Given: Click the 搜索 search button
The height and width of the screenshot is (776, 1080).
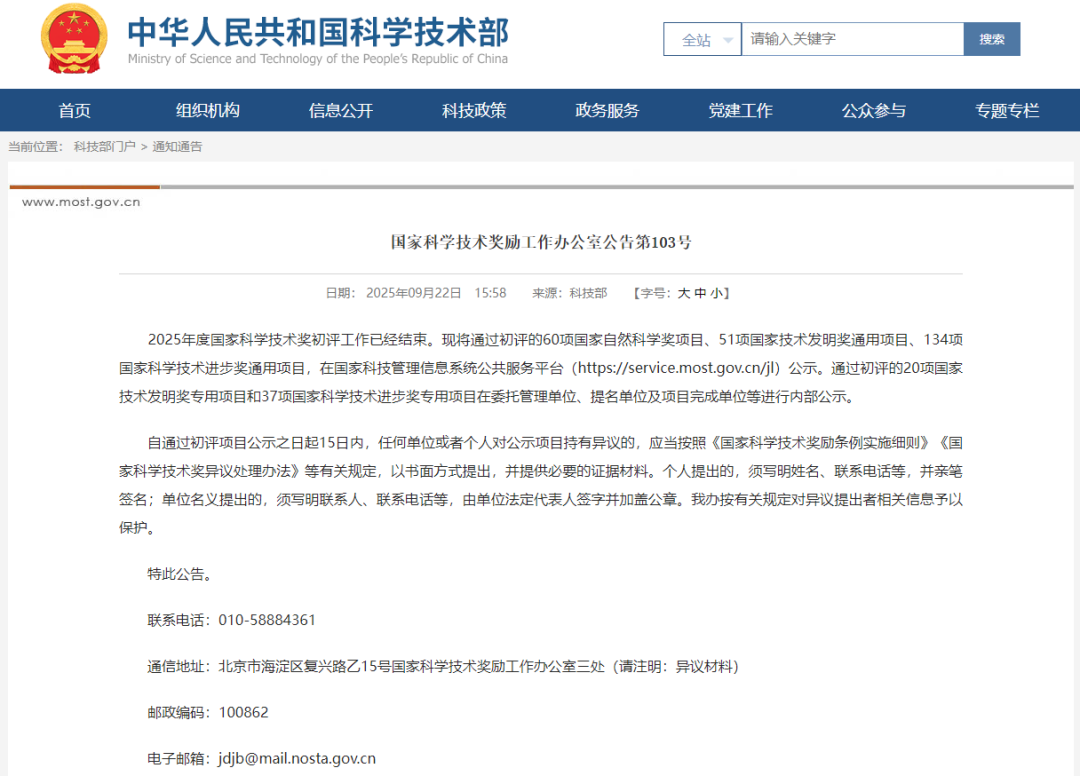Looking at the screenshot, I should coord(991,39).
